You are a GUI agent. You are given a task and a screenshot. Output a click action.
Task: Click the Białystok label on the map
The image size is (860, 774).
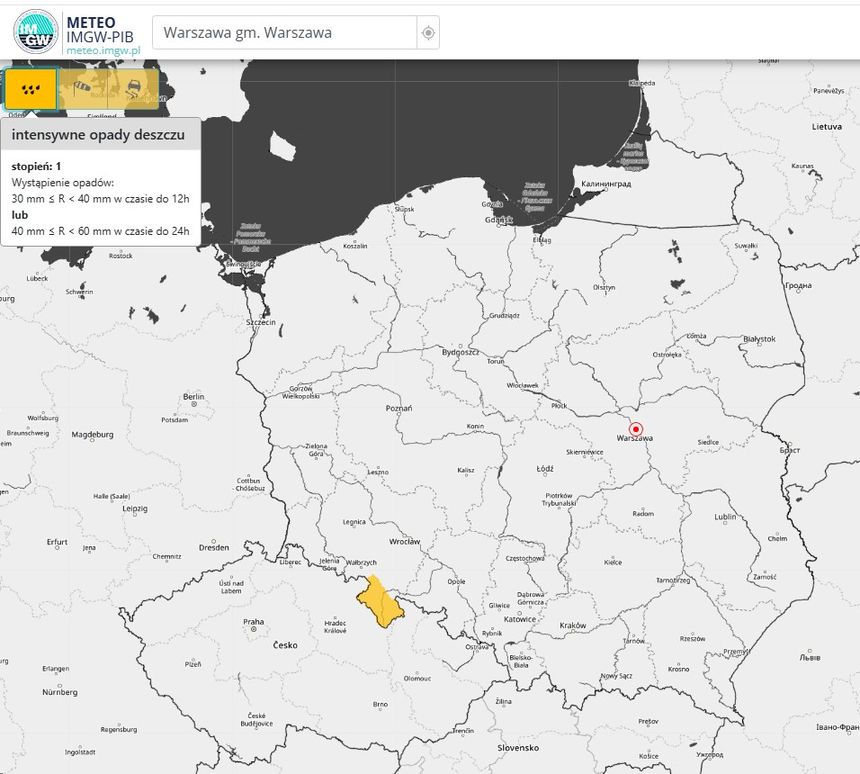tap(760, 339)
